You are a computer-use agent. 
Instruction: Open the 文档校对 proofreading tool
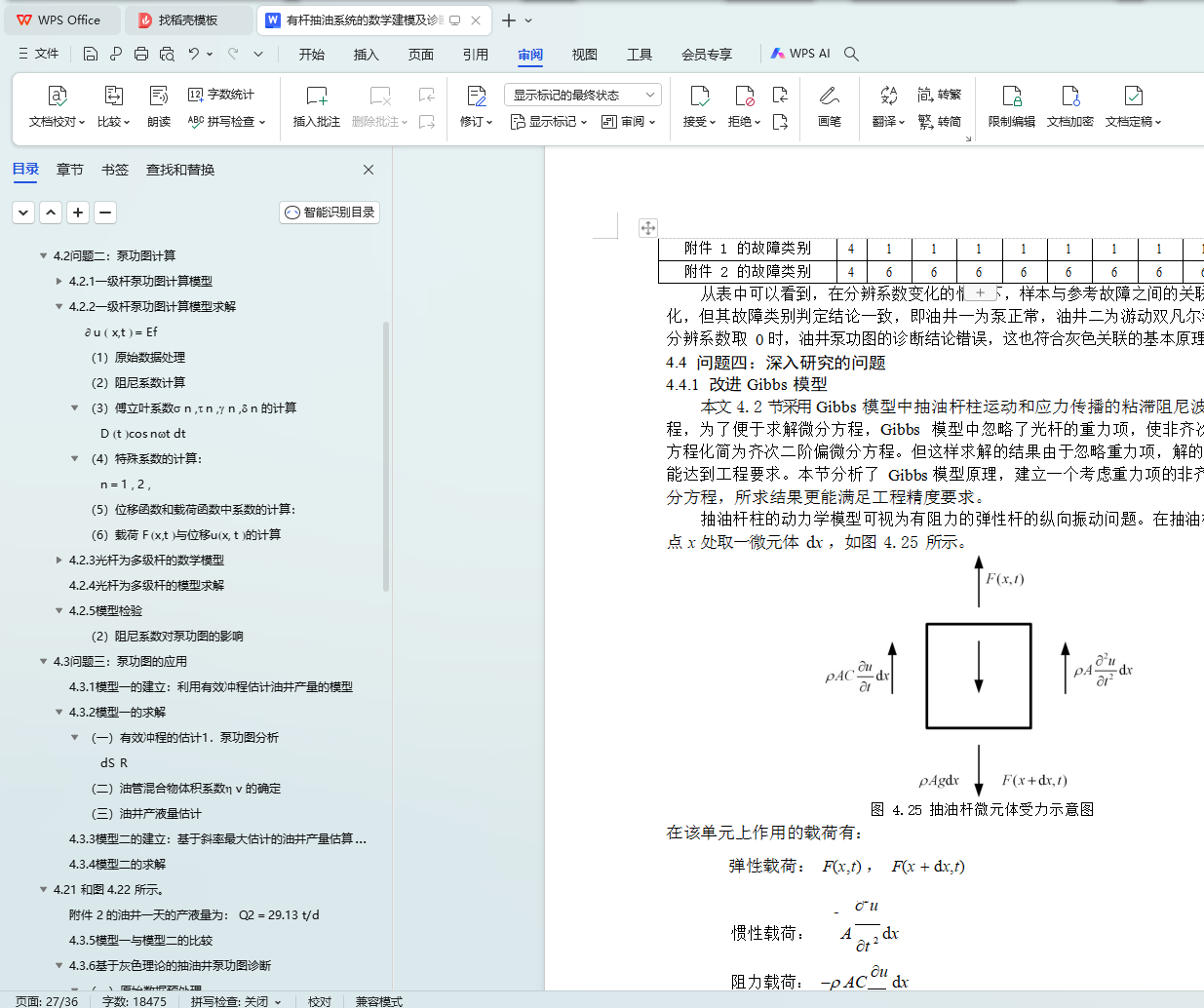point(57,106)
